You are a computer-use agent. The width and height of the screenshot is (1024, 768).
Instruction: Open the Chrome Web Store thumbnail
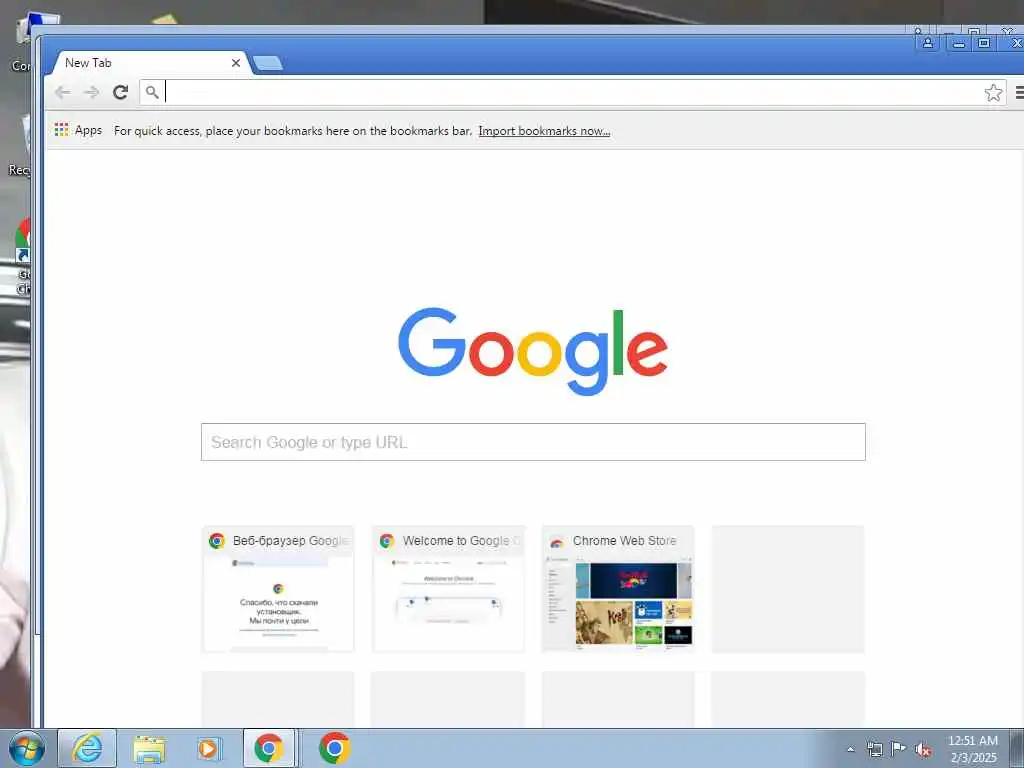pyautogui.click(x=618, y=589)
